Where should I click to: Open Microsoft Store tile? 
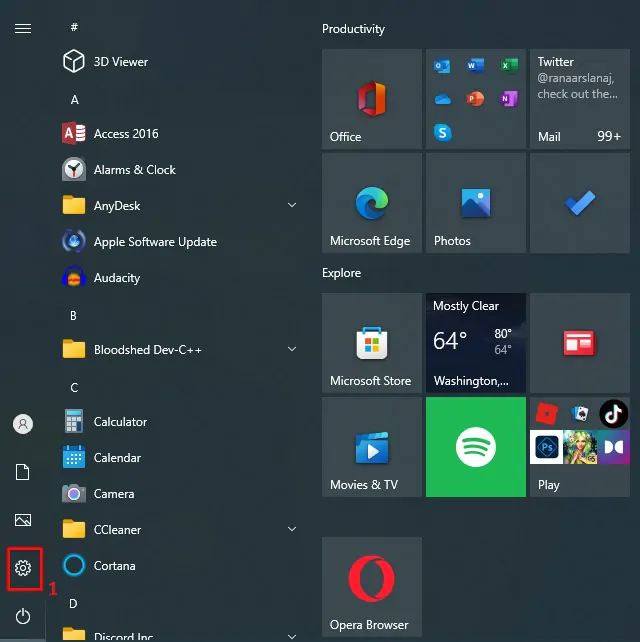(372, 343)
